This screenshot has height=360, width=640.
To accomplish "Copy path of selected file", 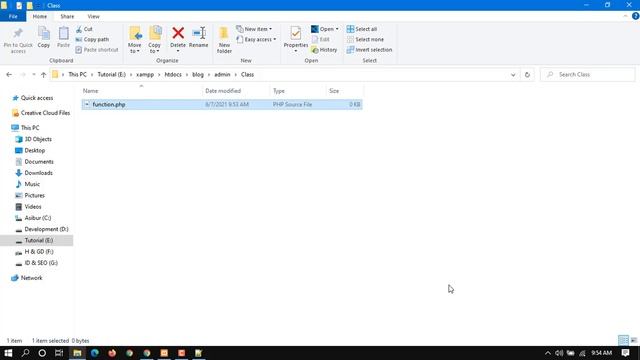I will [92, 39].
